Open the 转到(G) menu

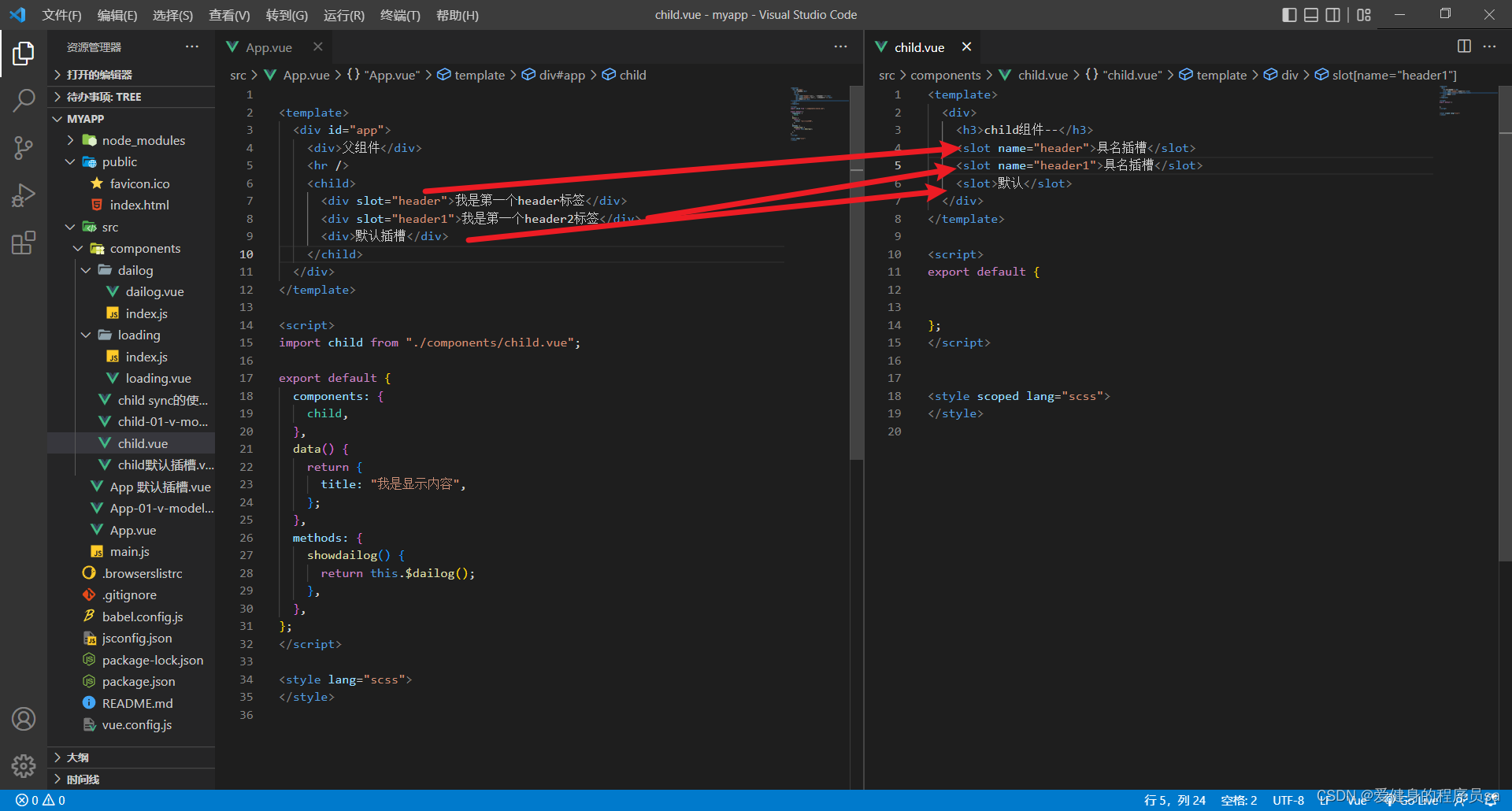287,15
